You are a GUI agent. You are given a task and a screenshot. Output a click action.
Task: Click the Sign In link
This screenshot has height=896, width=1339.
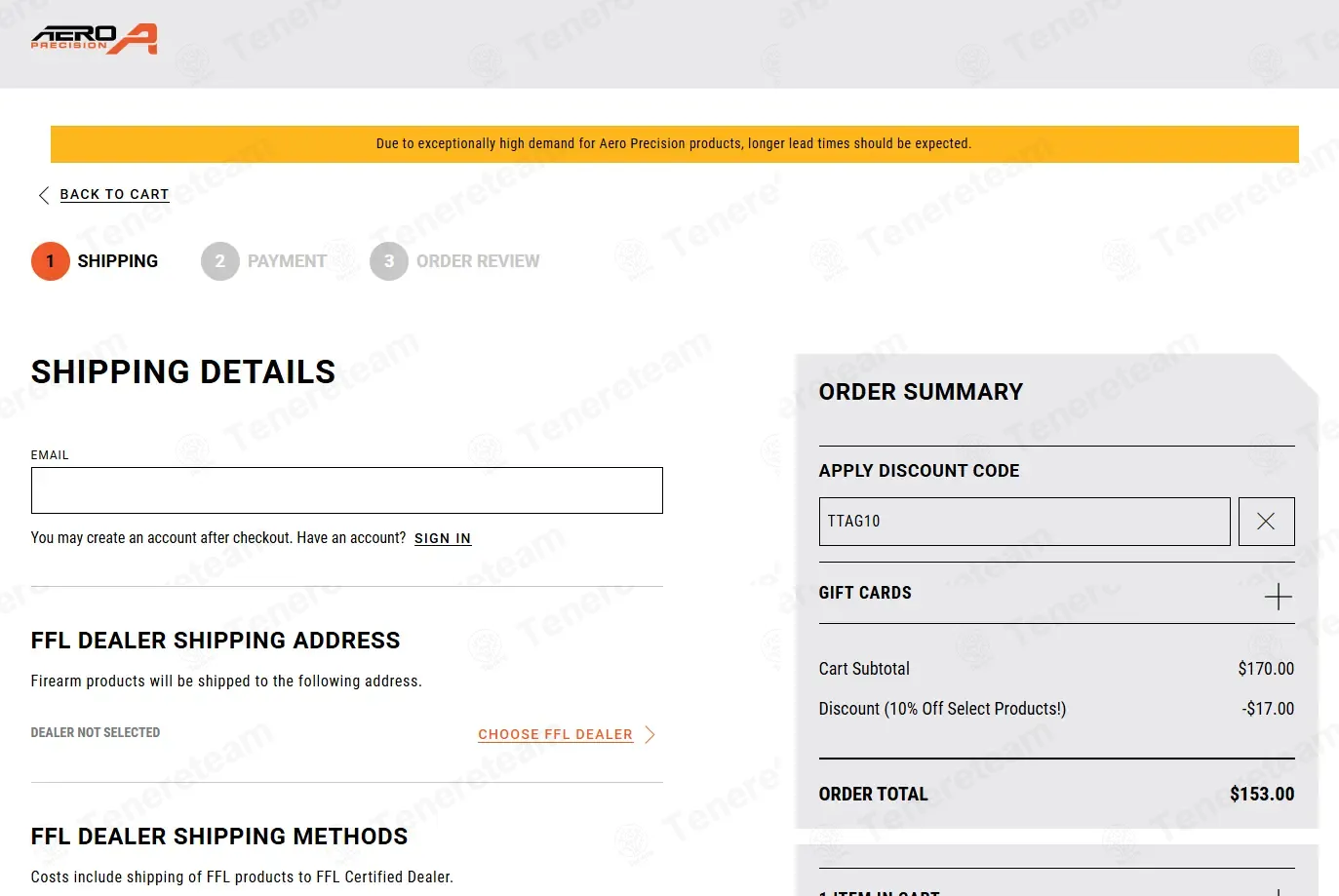coord(442,538)
